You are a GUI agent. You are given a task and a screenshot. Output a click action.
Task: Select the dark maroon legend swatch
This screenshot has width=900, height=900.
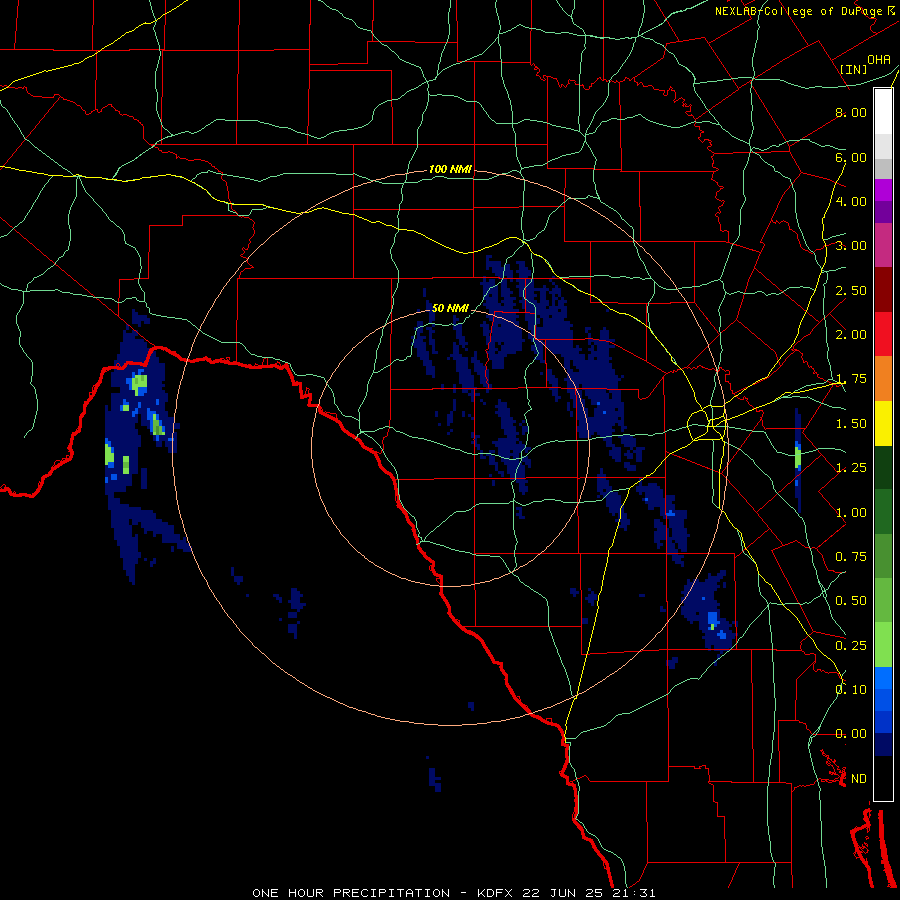pyautogui.click(x=883, y=290)
